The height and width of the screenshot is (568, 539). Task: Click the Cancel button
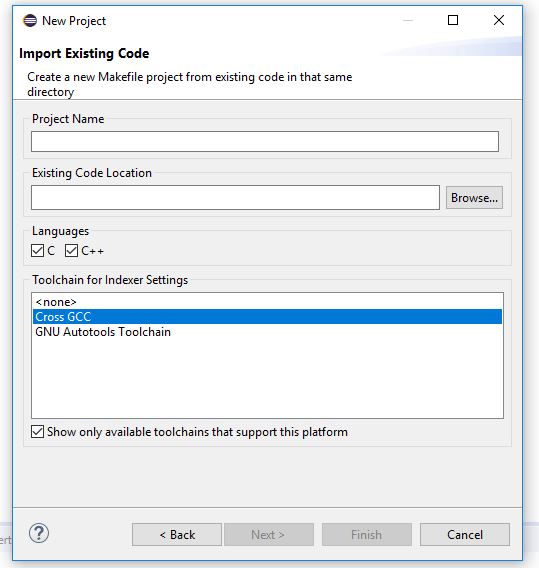pyautogui.click(x=465, y=534)
